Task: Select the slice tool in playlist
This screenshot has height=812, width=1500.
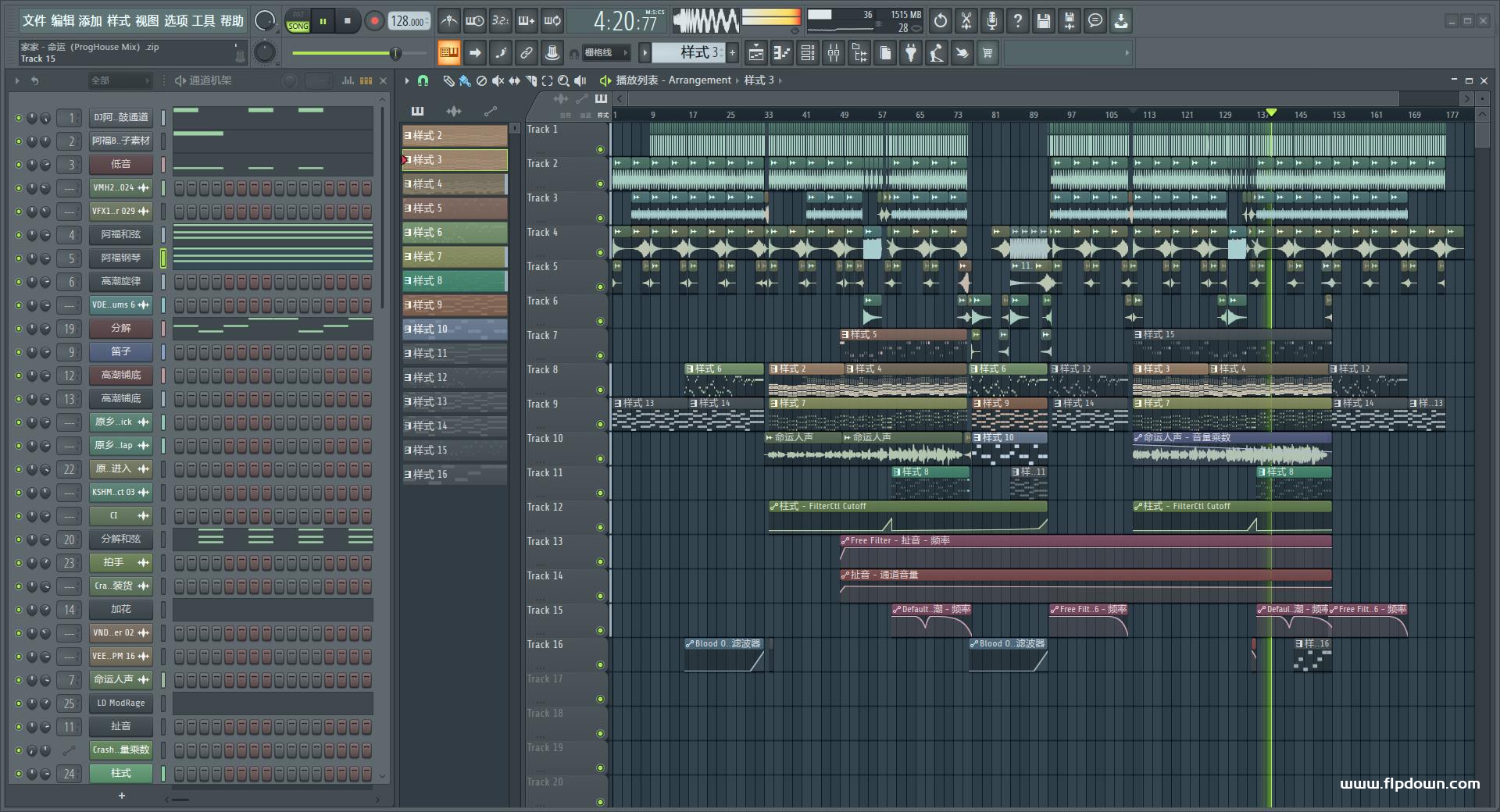Action: tap(531, 80)
